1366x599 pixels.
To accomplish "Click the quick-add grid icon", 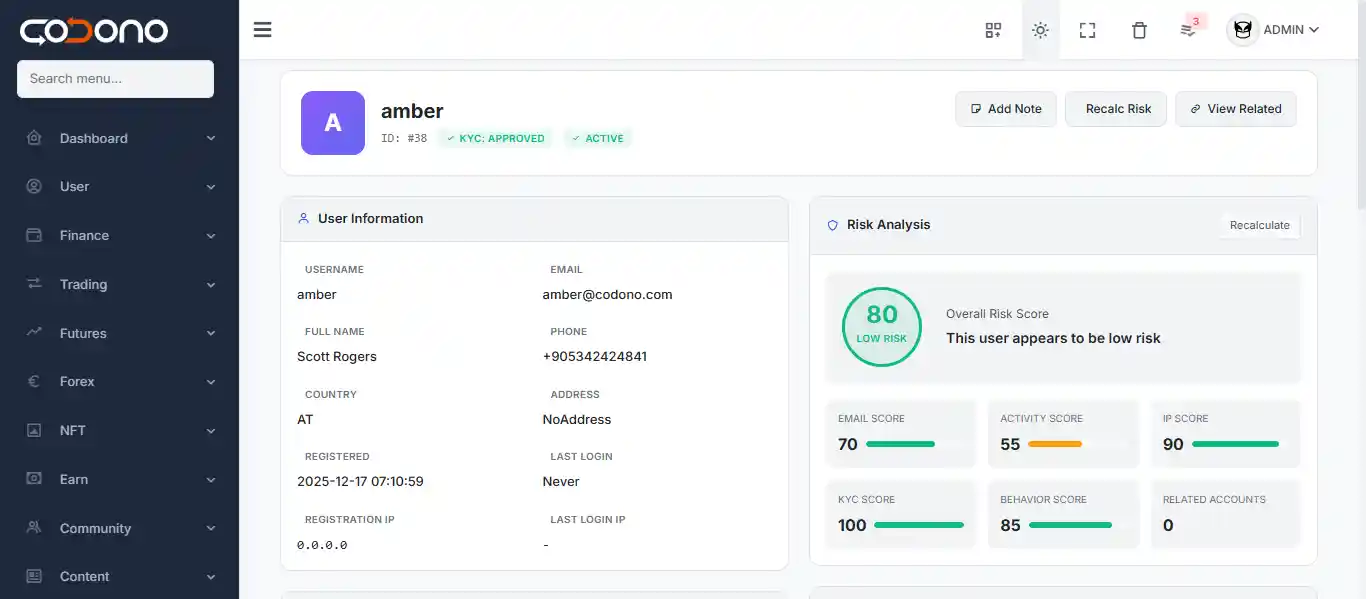I will click(993, 30).
